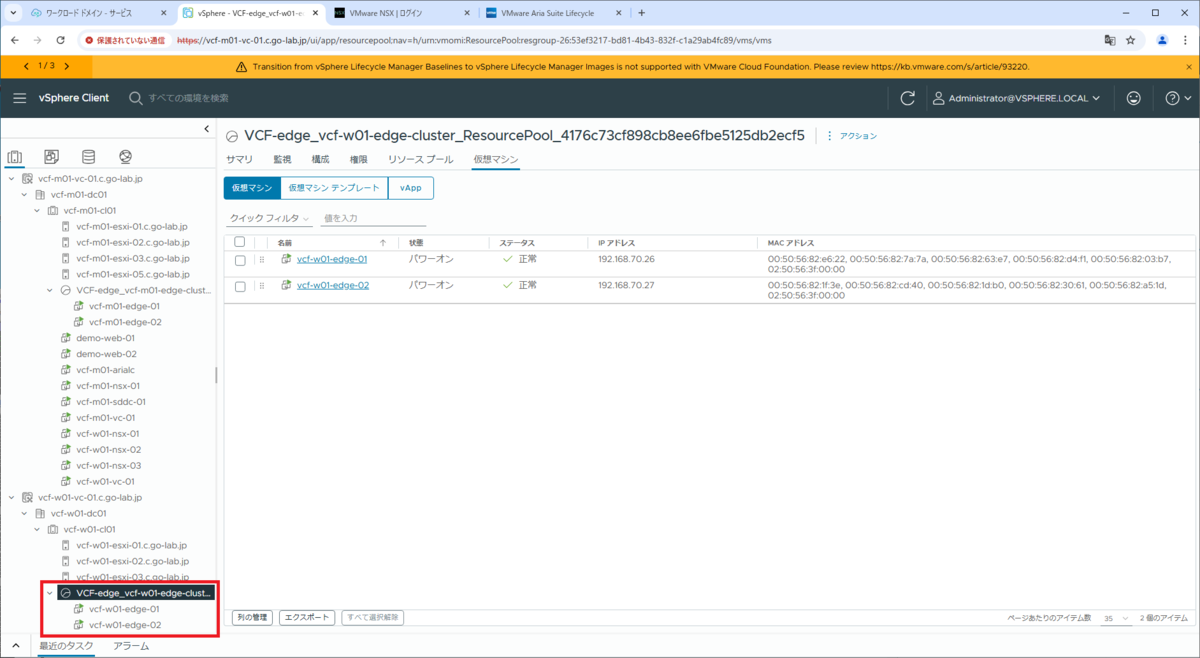Sort the table by 名前 column
The height and width of the screenshot is (658, 1200).
285,243
